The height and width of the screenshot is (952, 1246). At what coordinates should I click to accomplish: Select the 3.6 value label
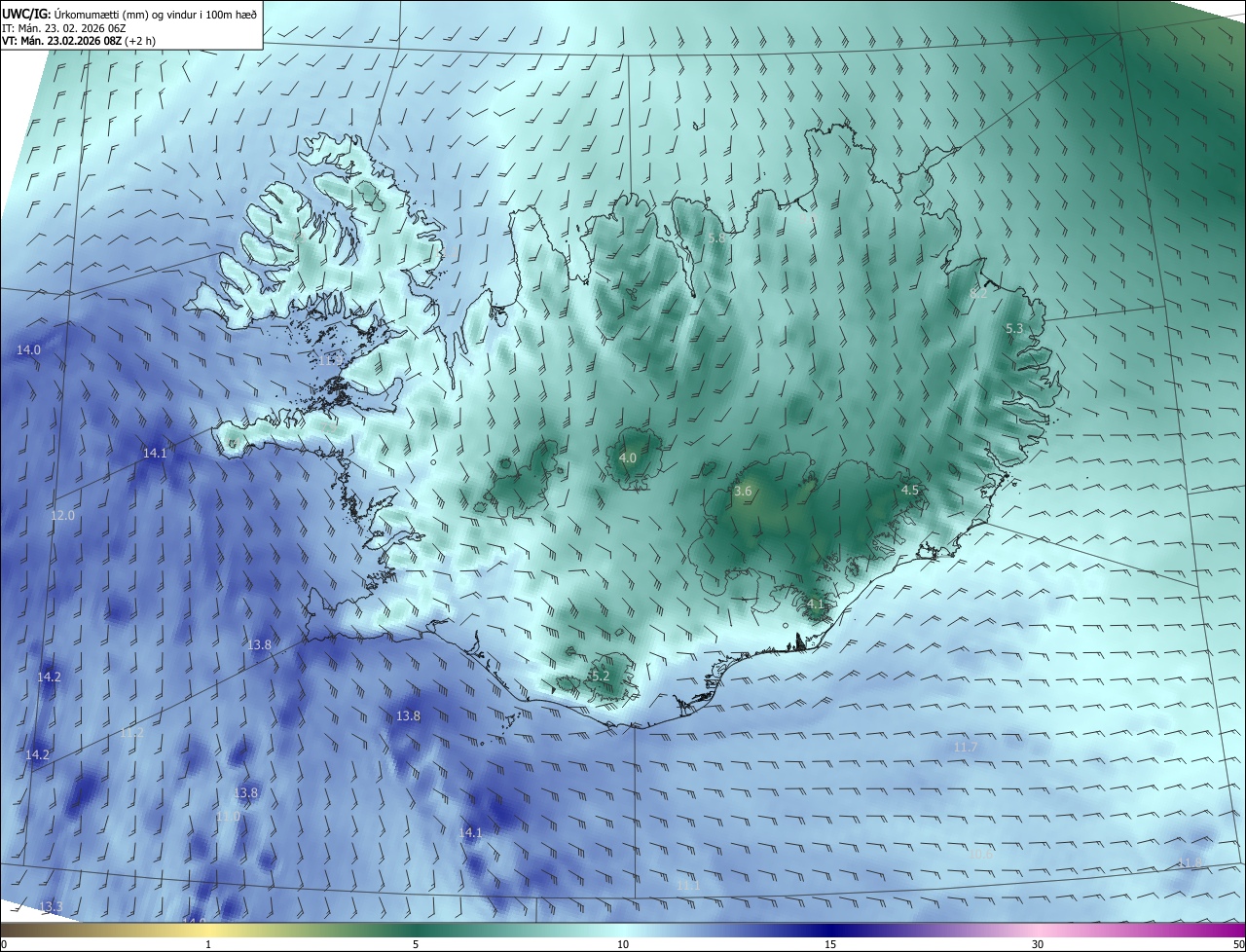[743, 492]
